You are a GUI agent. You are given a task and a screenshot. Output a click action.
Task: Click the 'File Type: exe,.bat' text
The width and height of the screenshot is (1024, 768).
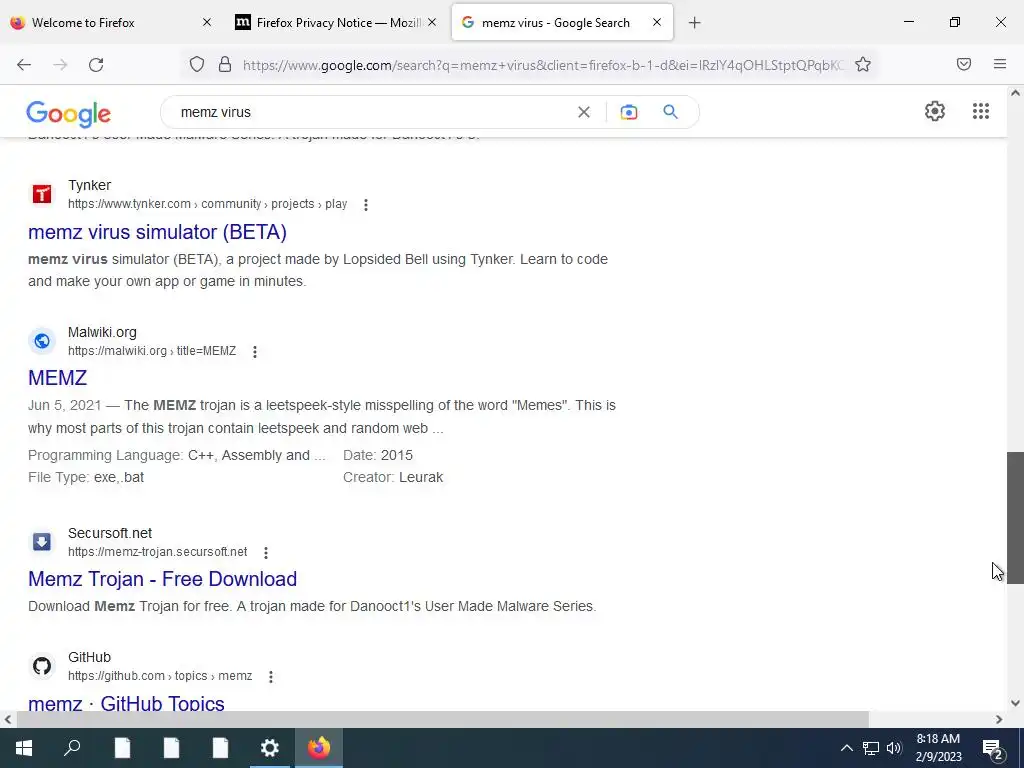86,477
